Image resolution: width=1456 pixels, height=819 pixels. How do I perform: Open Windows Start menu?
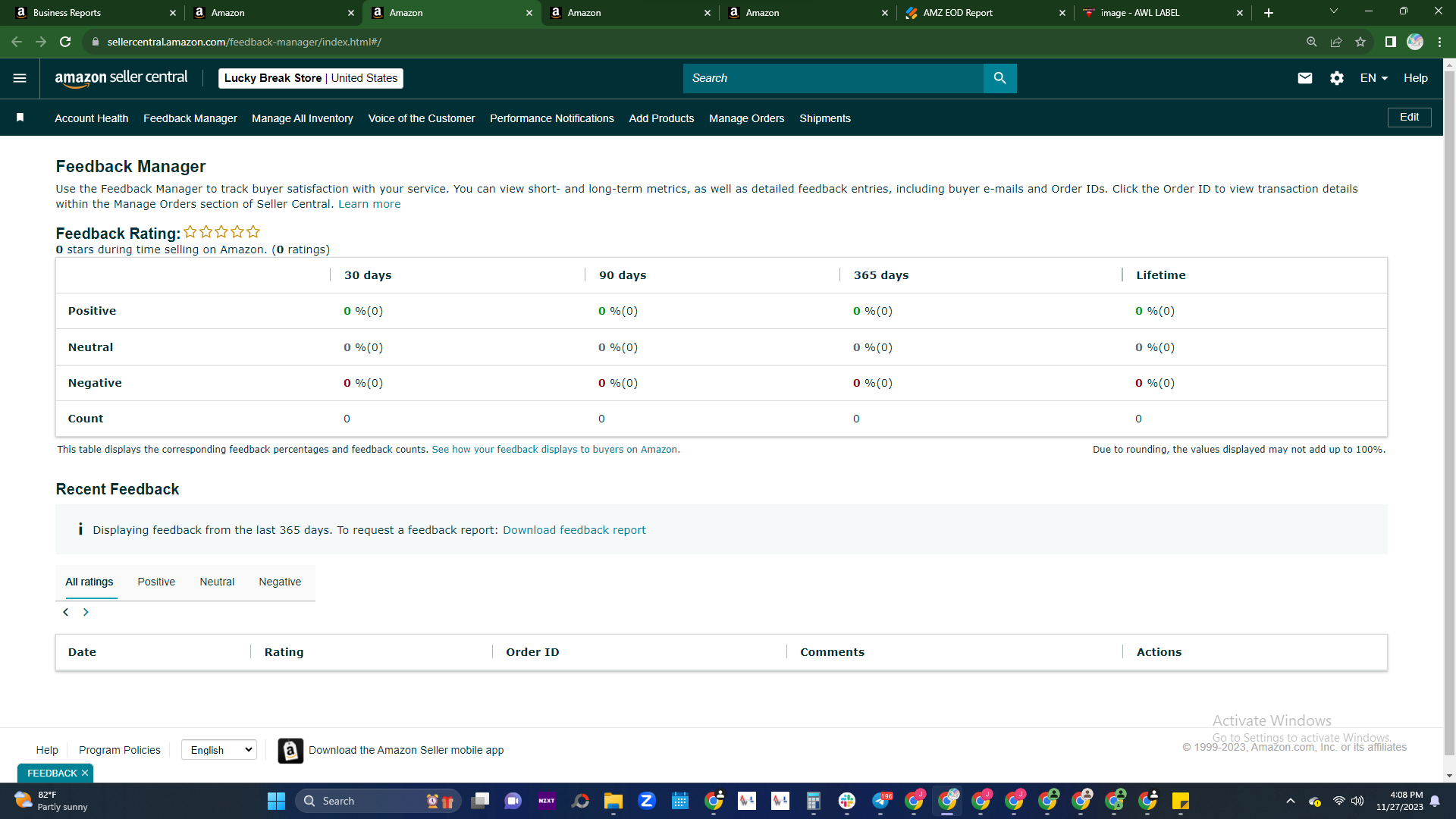point(276,801)
